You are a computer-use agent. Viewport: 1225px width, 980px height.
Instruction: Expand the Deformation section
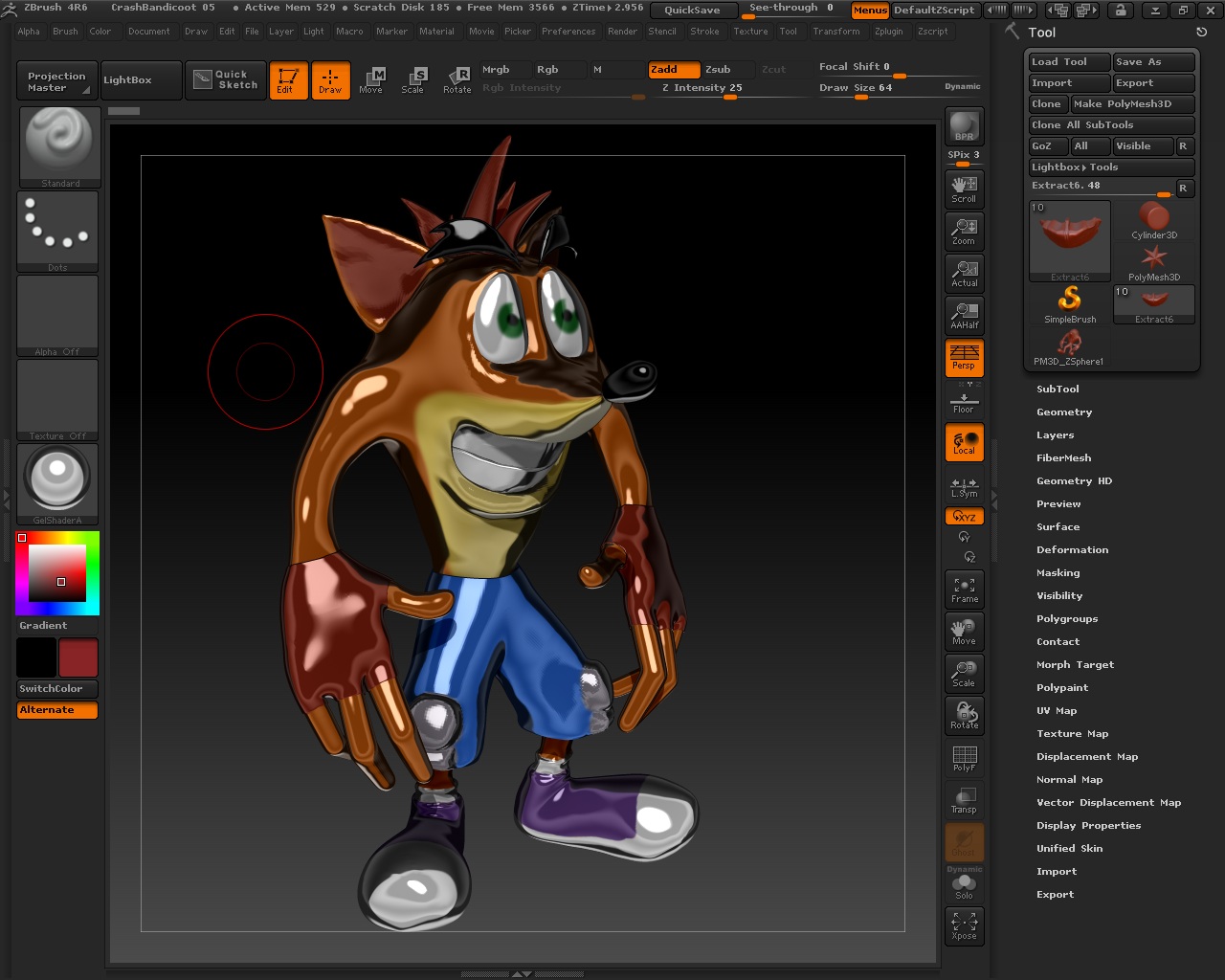[1072, 549]
